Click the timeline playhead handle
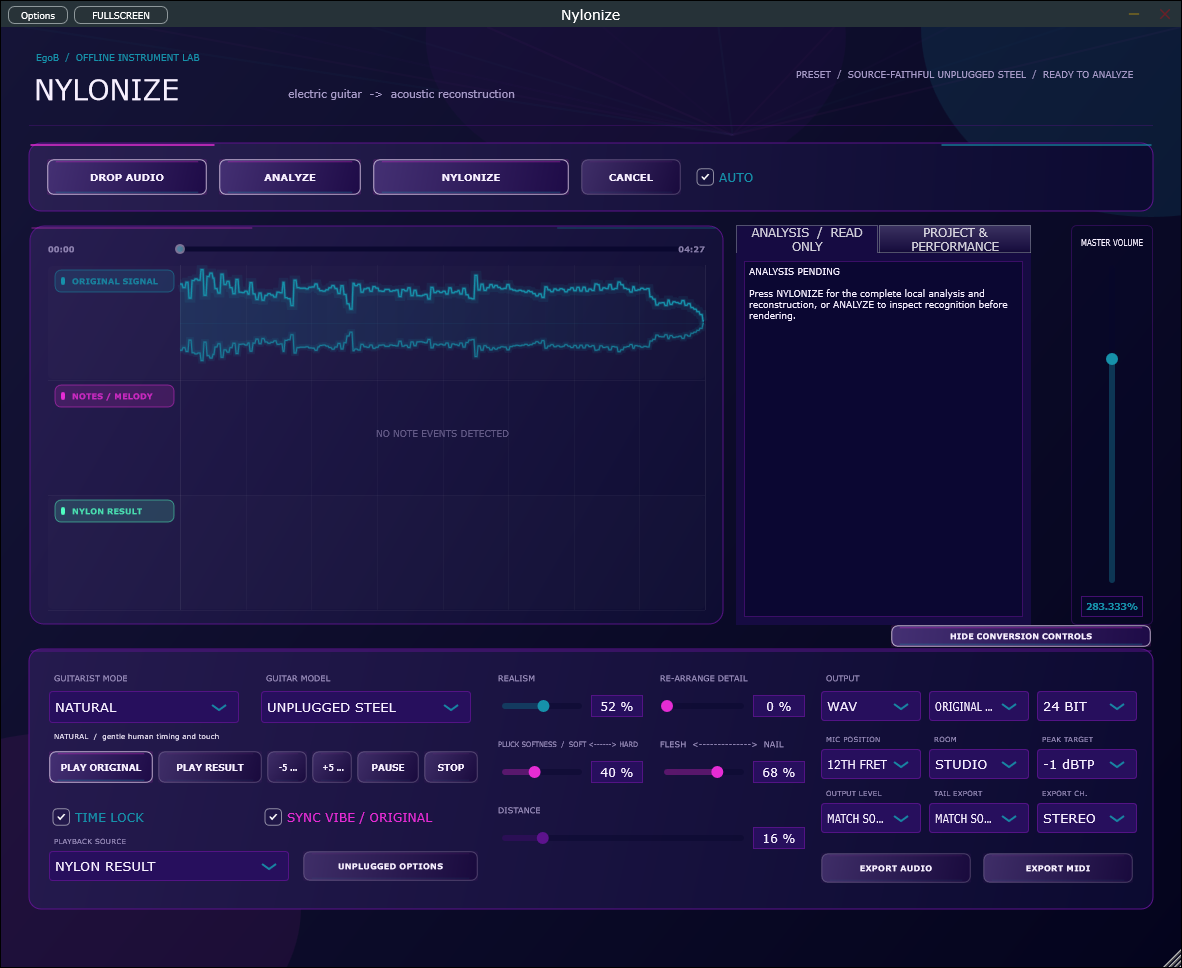The width and height of the screenshot is (1182, 968). [179, 249]
